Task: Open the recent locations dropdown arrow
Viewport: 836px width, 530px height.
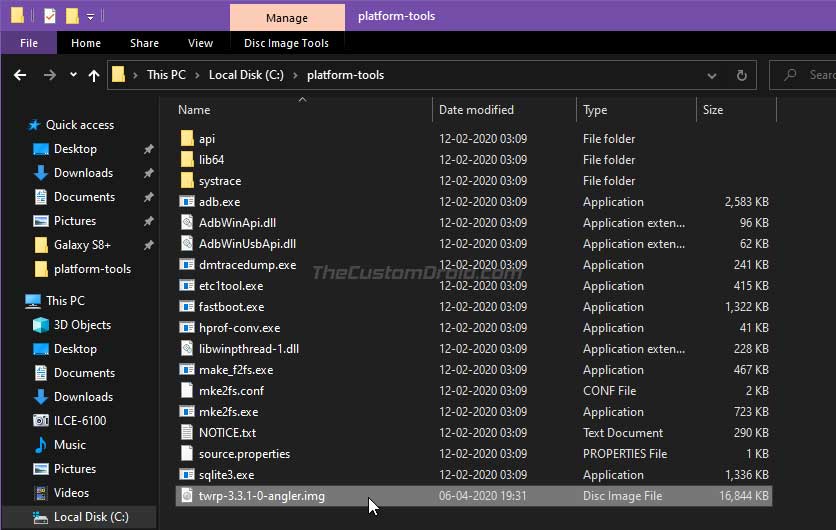Action: (73, 75)
